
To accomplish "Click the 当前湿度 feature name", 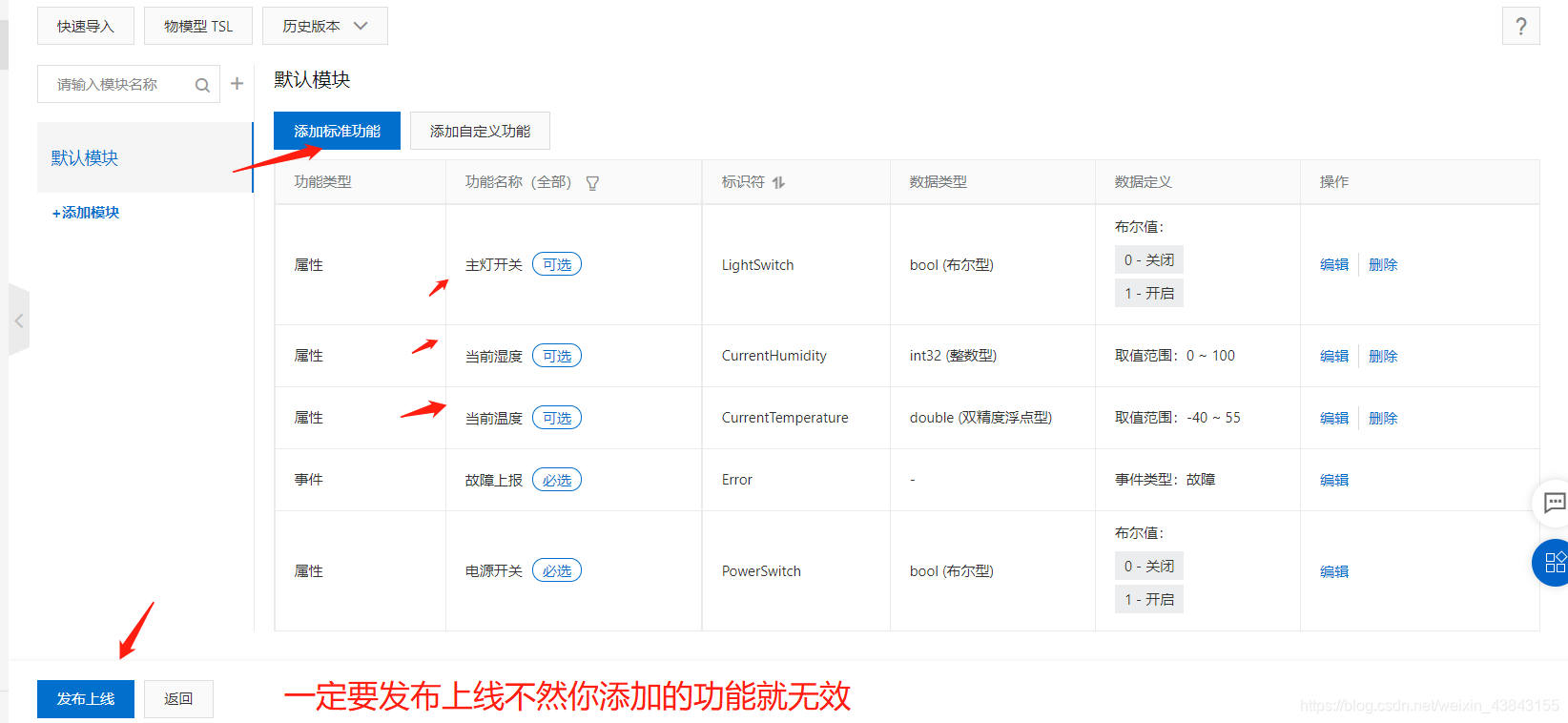I will [494, 356].
